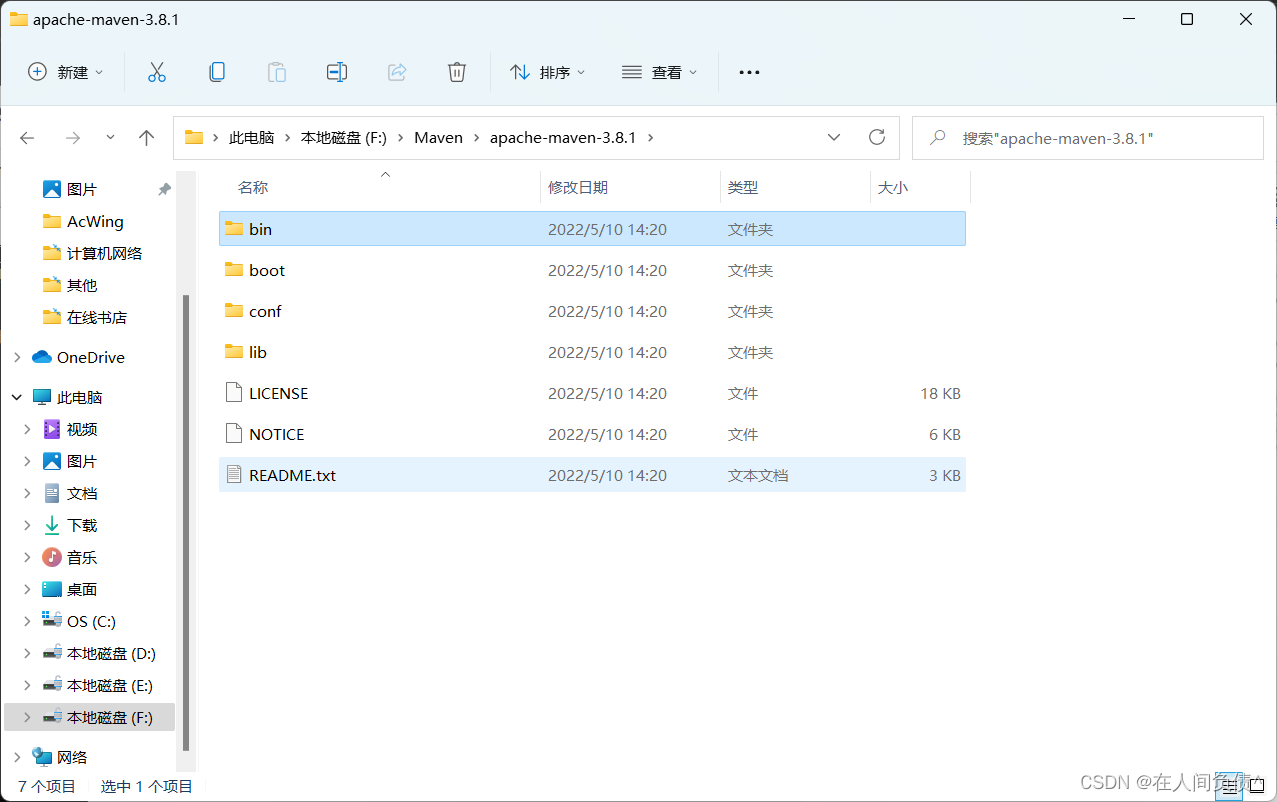Collapse the 此电脑 tree node
The width and height of the screenshot is (1277, 802).
17,397
